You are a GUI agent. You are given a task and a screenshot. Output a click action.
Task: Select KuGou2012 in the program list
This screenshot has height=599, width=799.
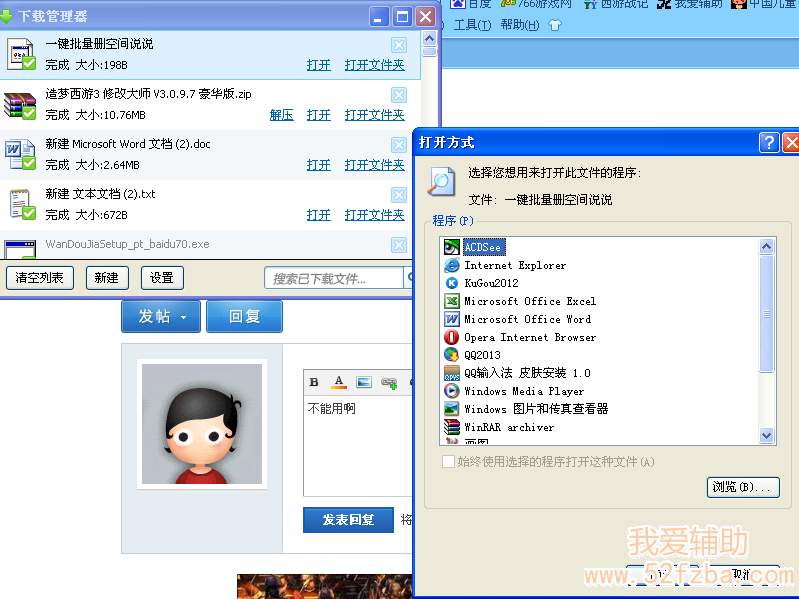pos(491,283)
